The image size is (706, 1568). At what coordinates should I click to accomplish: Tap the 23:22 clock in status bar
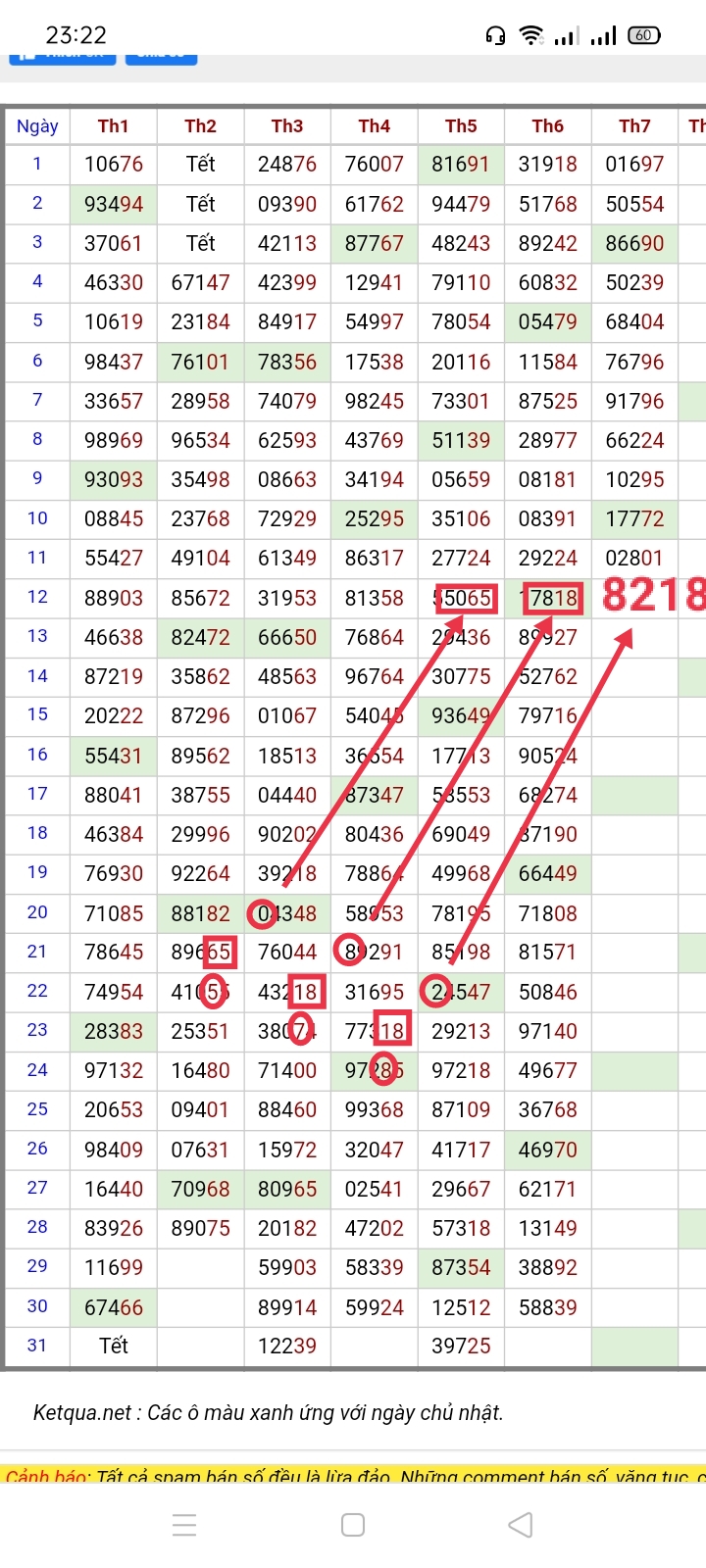tap(76, 35)
